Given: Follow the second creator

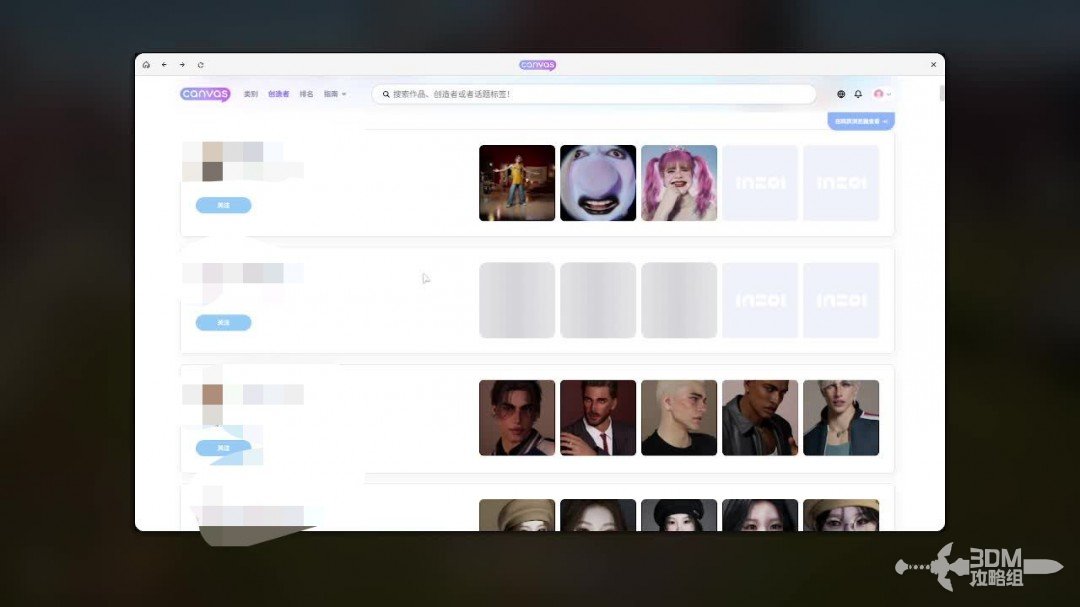Looking at the screenshot, I should click(223, 322).
